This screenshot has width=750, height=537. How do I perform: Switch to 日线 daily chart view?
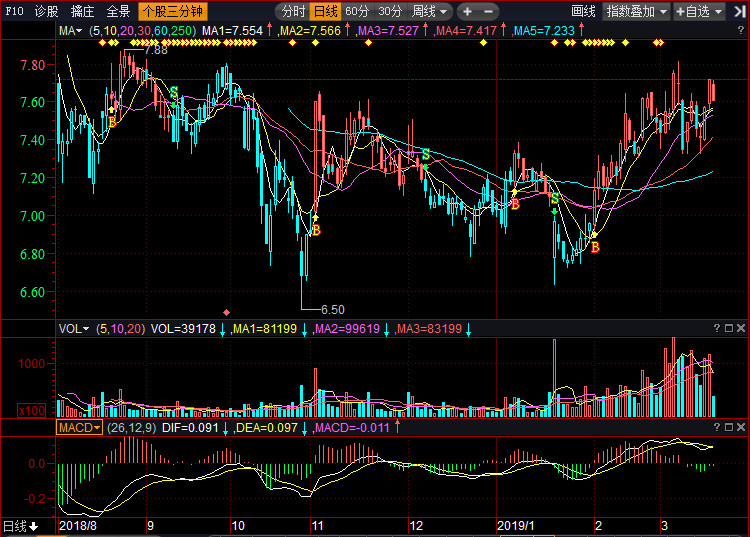tap(325, 11)
